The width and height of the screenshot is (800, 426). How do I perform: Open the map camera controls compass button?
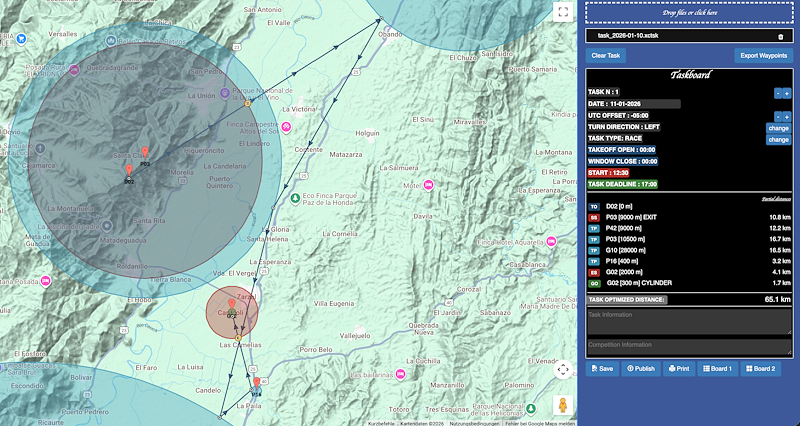click(x=563, y=370)
